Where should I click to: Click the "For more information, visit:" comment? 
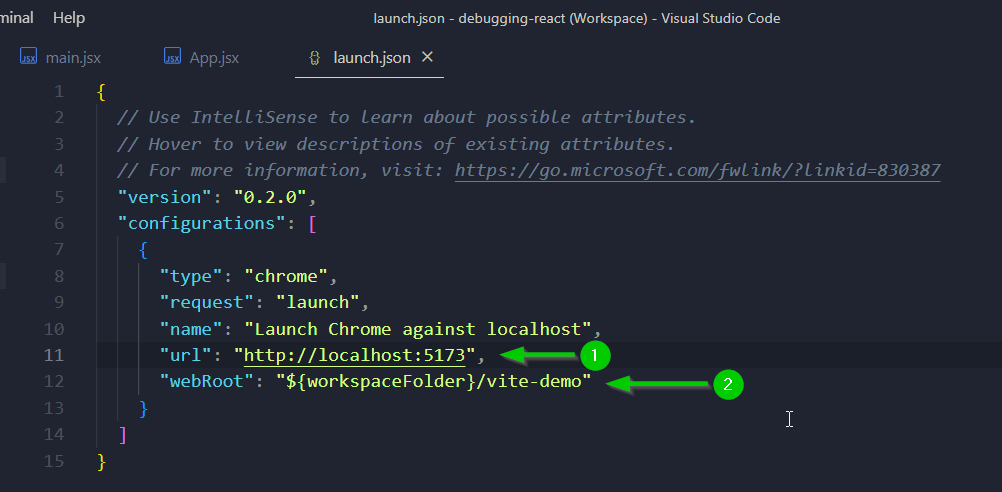pos(281,171)
